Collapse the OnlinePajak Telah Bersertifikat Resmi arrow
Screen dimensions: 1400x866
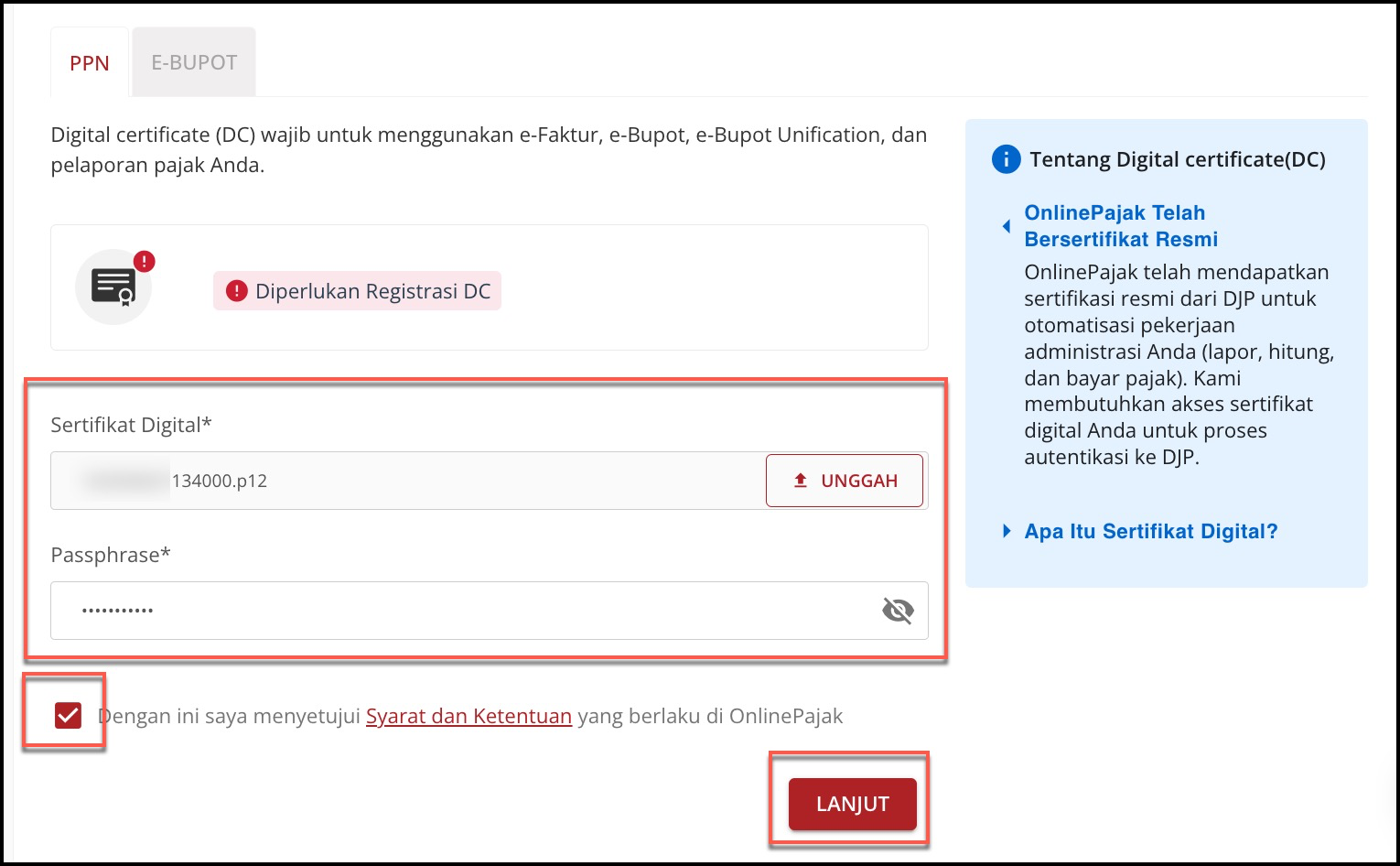point(1007,226)
